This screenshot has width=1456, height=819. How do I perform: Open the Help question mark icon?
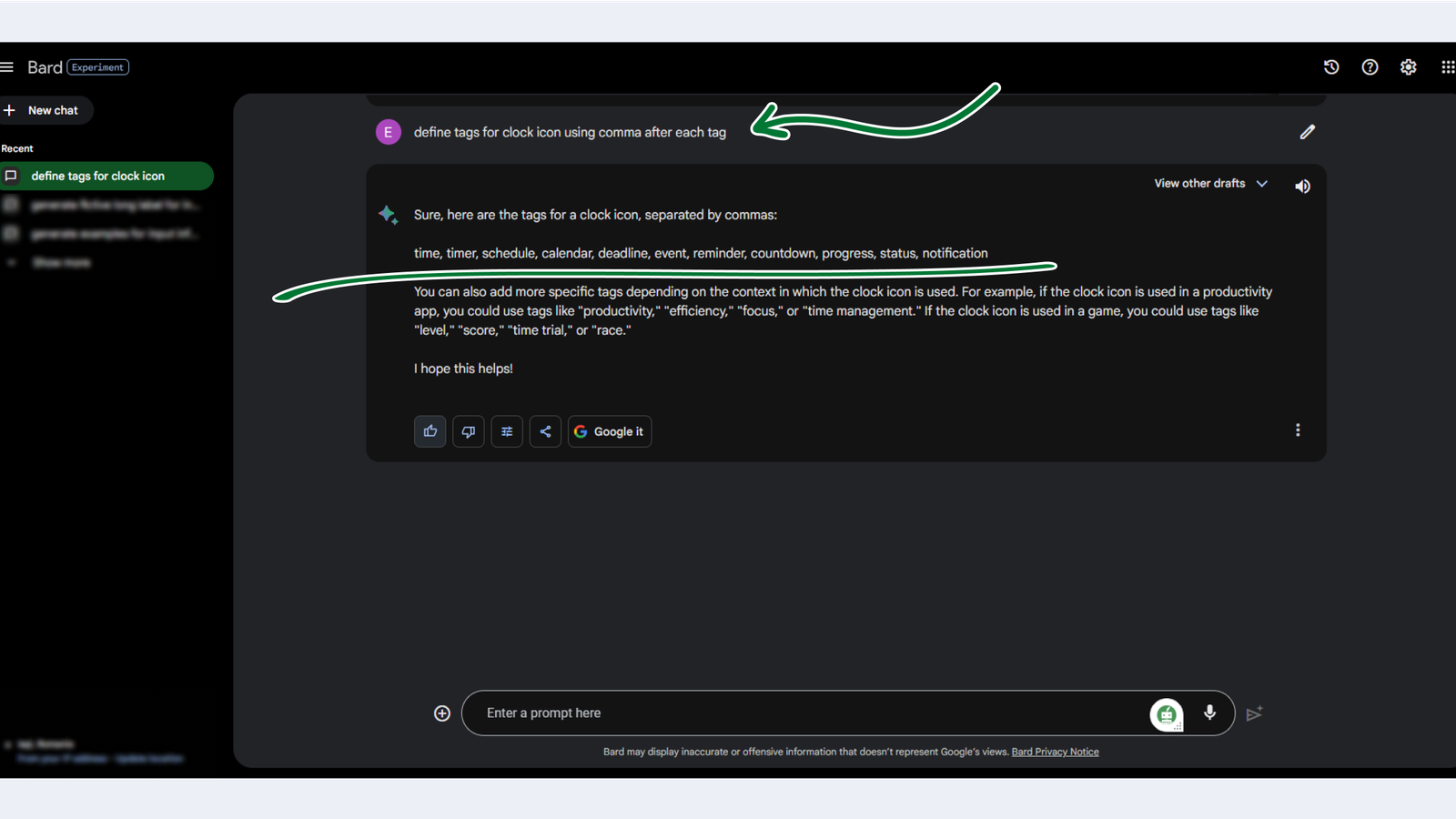(x=1370, y=67)
